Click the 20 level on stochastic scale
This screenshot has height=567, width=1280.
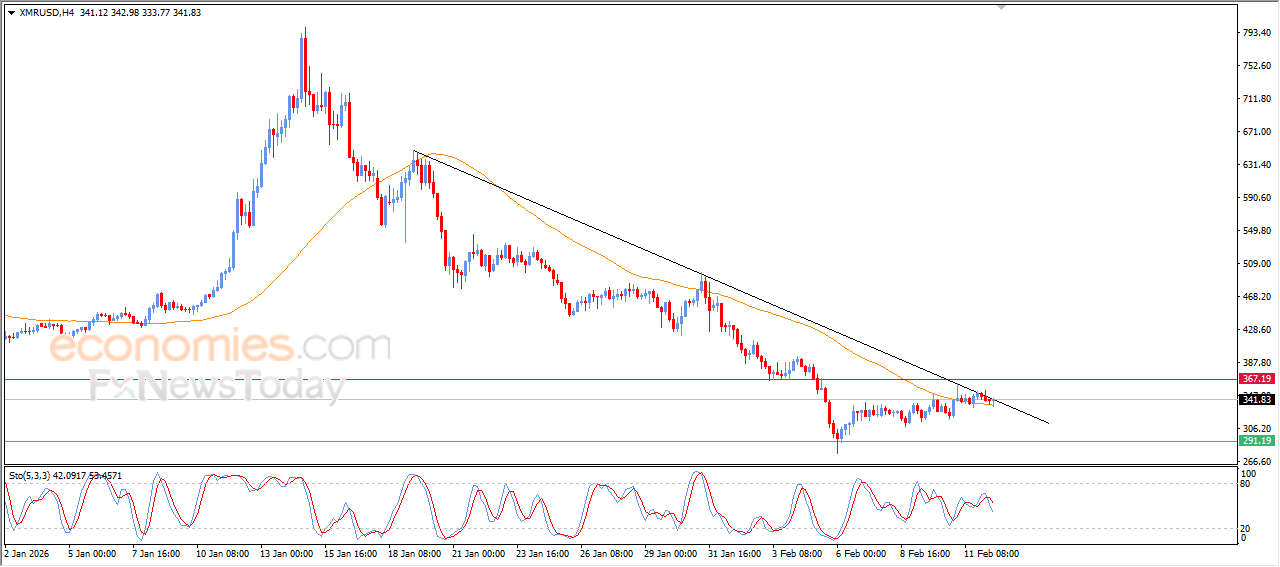(x=1246, y=528)
